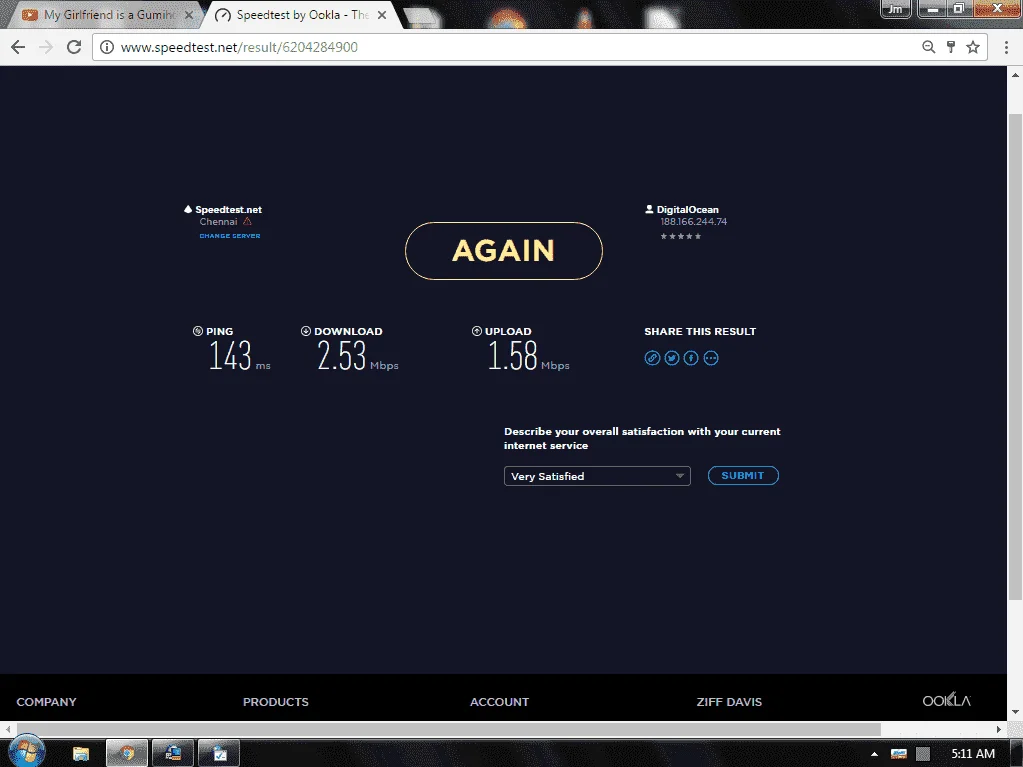Screen dimensions: 1023x767
Task: Click the DigitalOcean provider name
Action: click(x=688, y=209)
